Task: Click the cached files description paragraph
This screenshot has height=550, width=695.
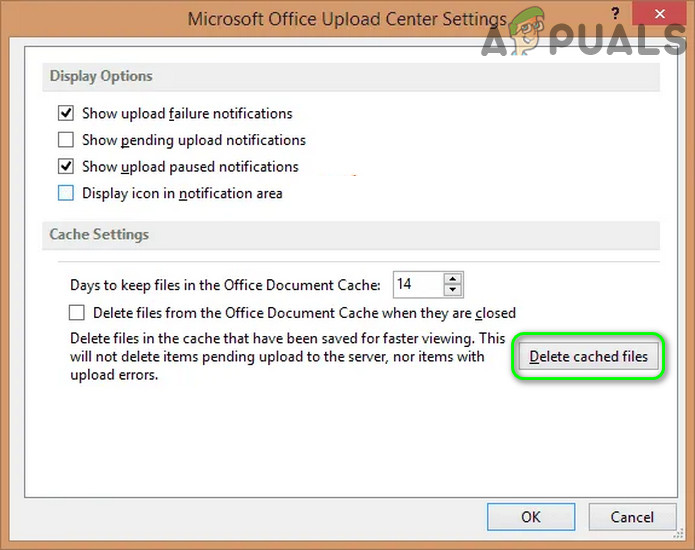Action: pyautogui.click(x=287, y=357)
